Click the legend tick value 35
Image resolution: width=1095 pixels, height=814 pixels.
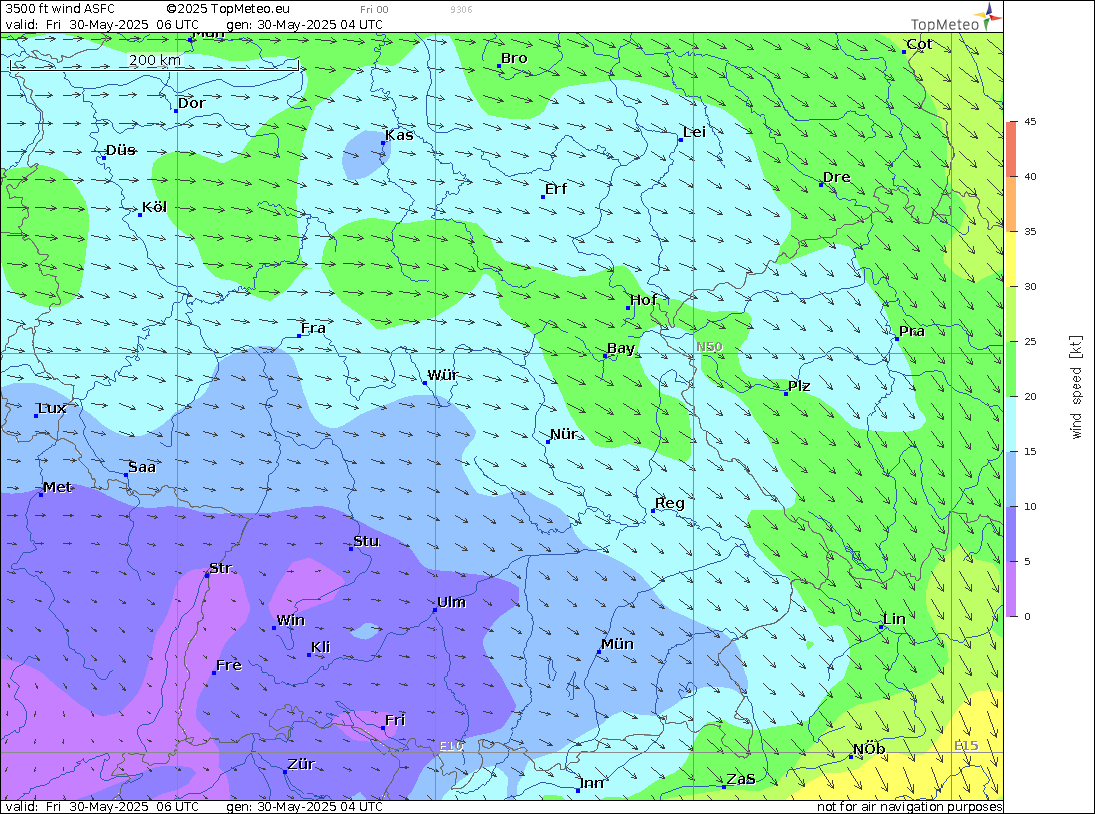[1030, 232]
